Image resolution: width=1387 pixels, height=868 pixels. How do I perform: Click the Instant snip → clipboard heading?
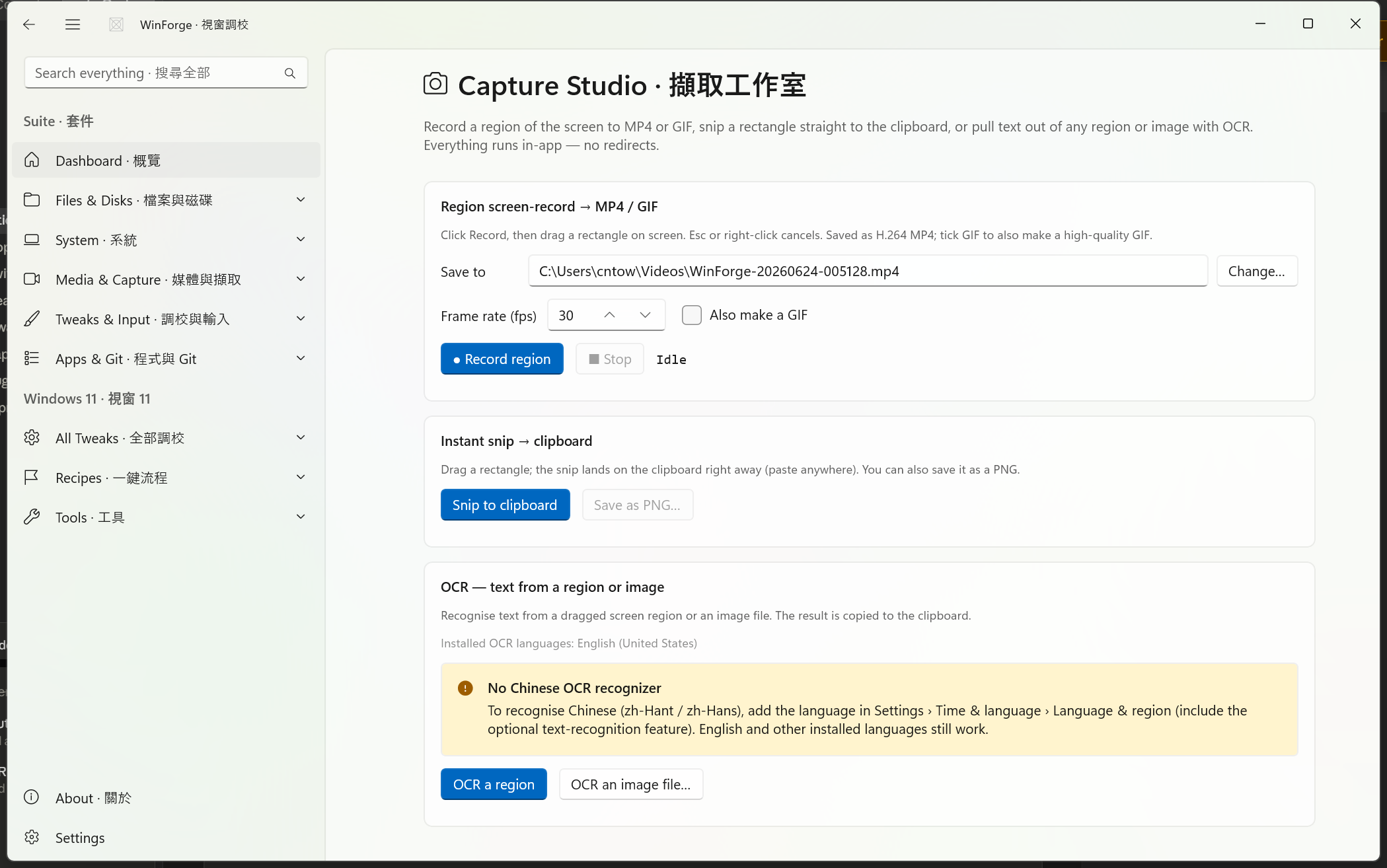coord(516,441)
